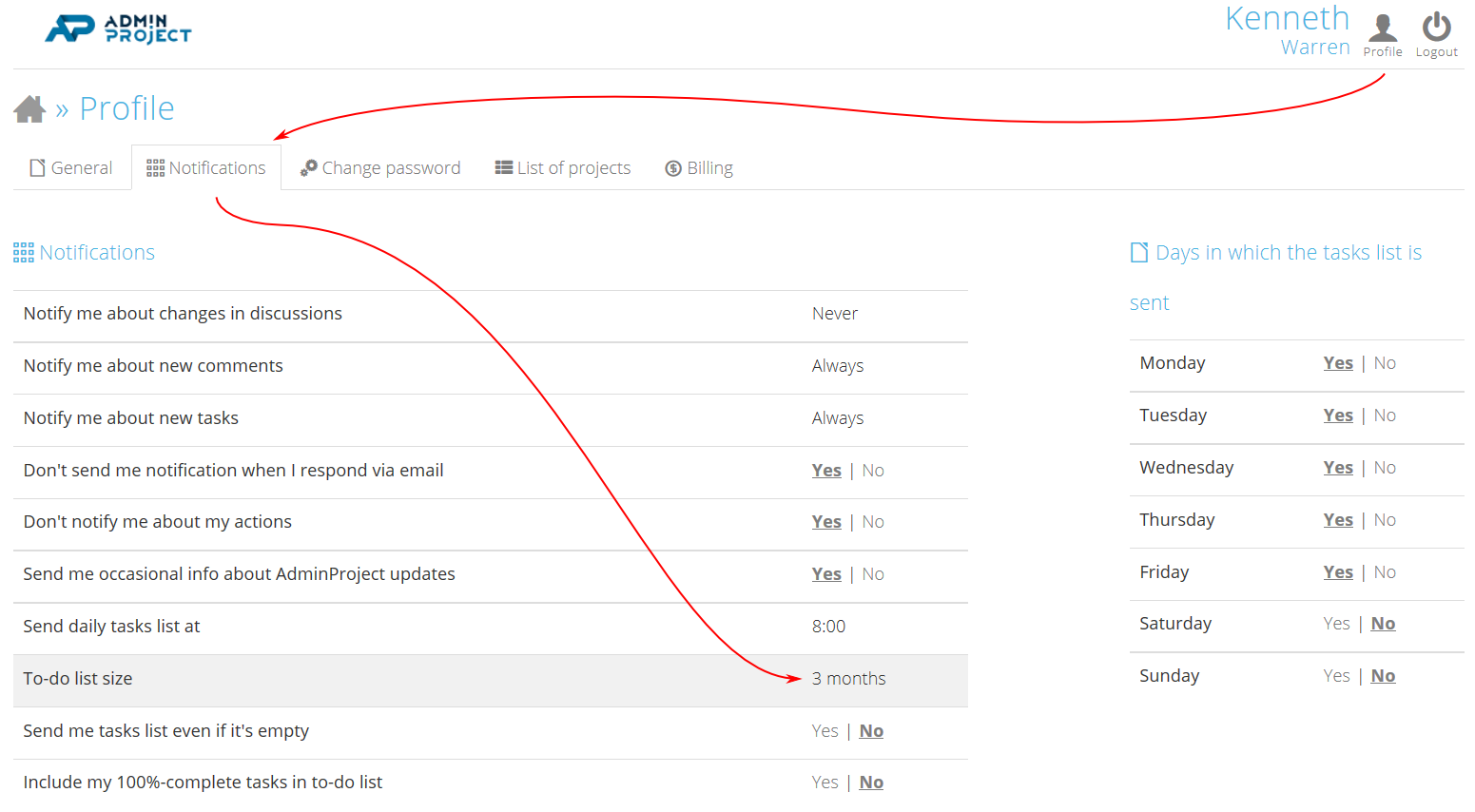
Task: Choose No for Sunday
Action: tap(1383, 676)
